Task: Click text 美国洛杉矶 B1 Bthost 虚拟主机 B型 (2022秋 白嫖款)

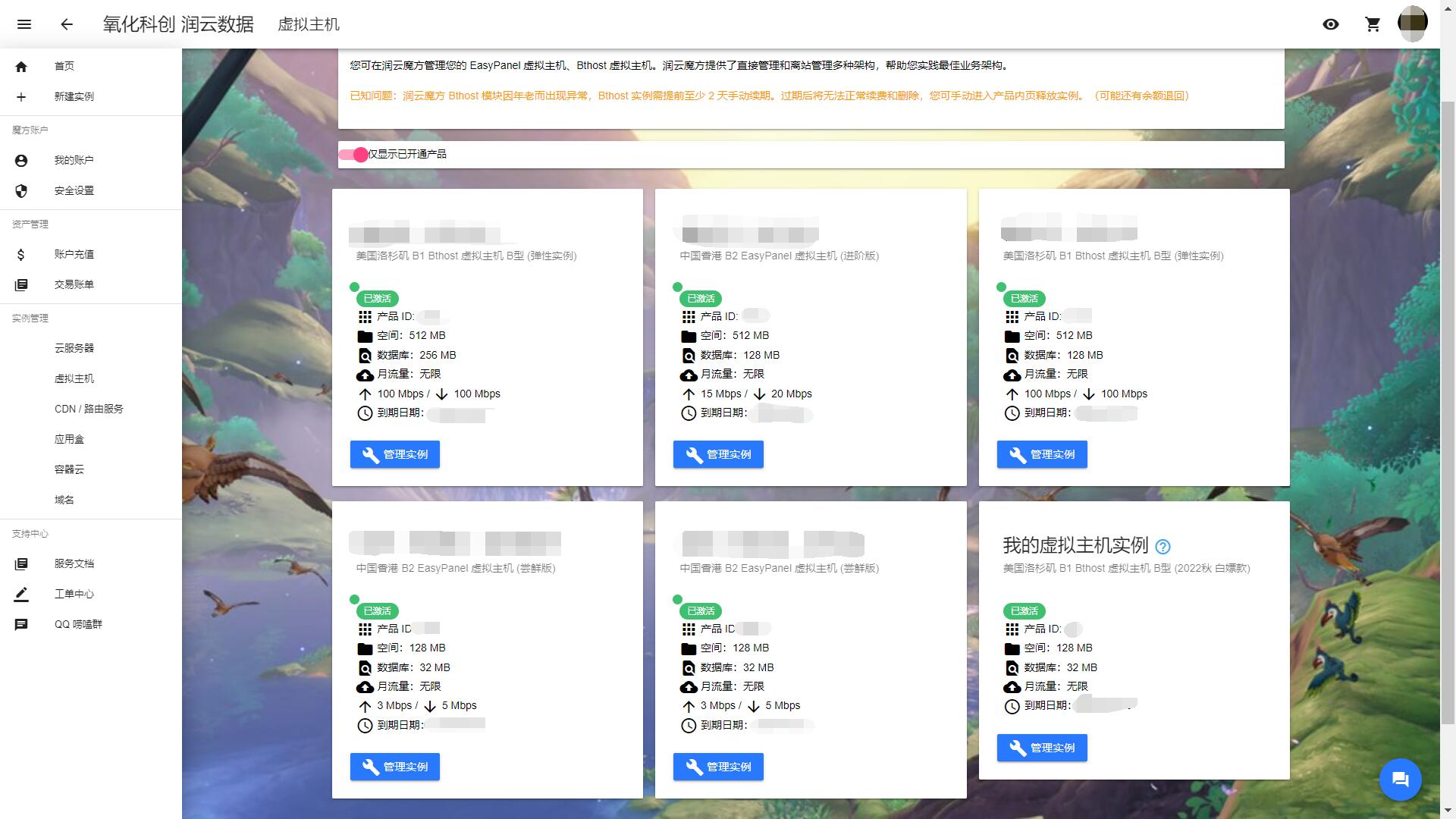Action: (1126, 569)
